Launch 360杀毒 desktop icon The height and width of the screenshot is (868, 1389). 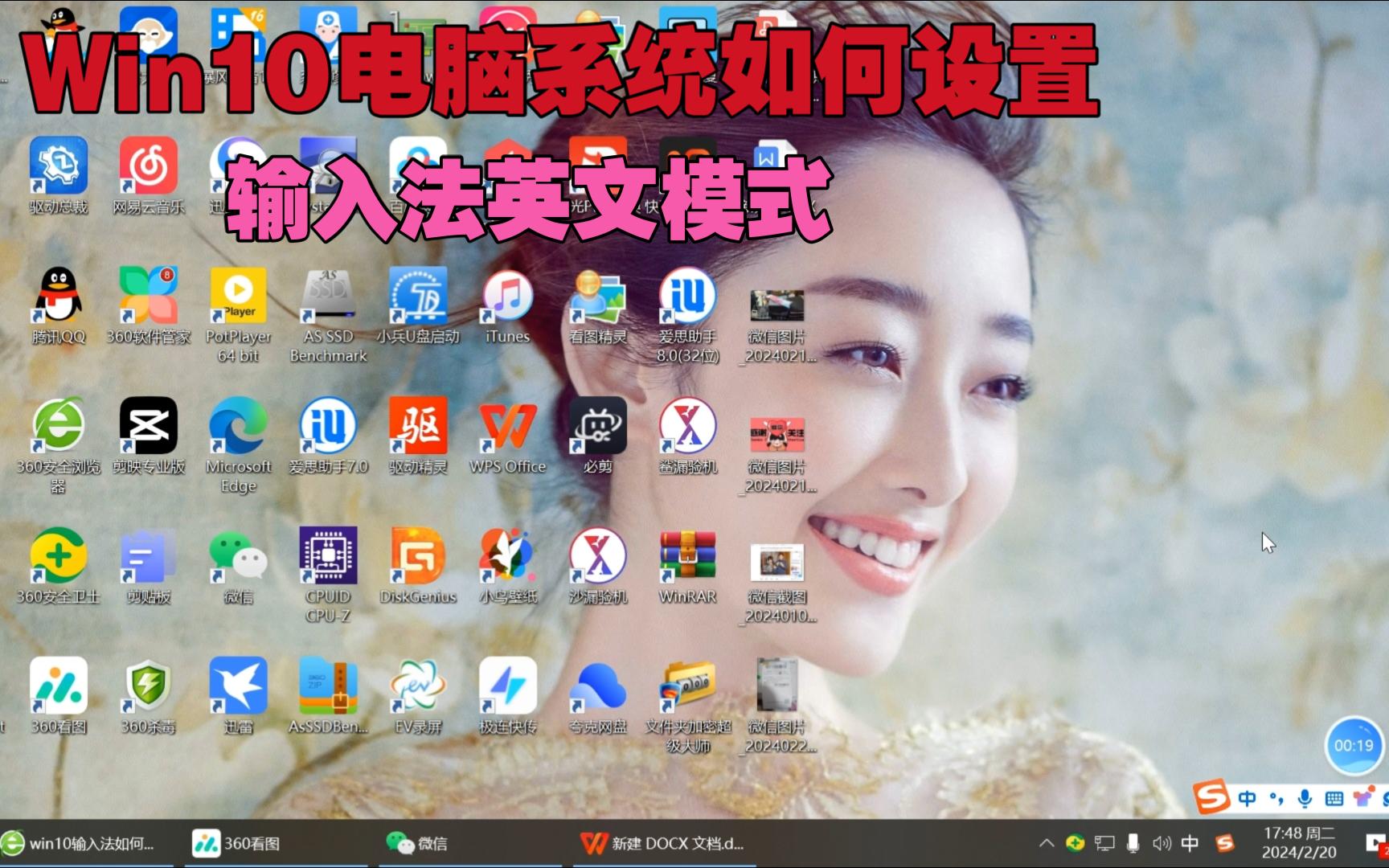click(149, 697)
